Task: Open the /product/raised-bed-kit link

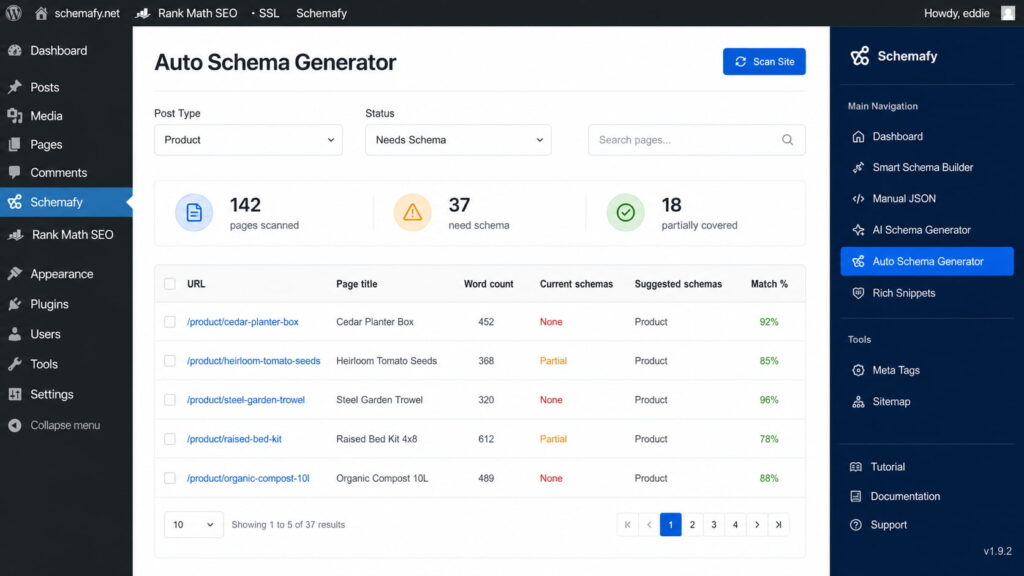Action: pyautogui.click(x=234, y=439)
